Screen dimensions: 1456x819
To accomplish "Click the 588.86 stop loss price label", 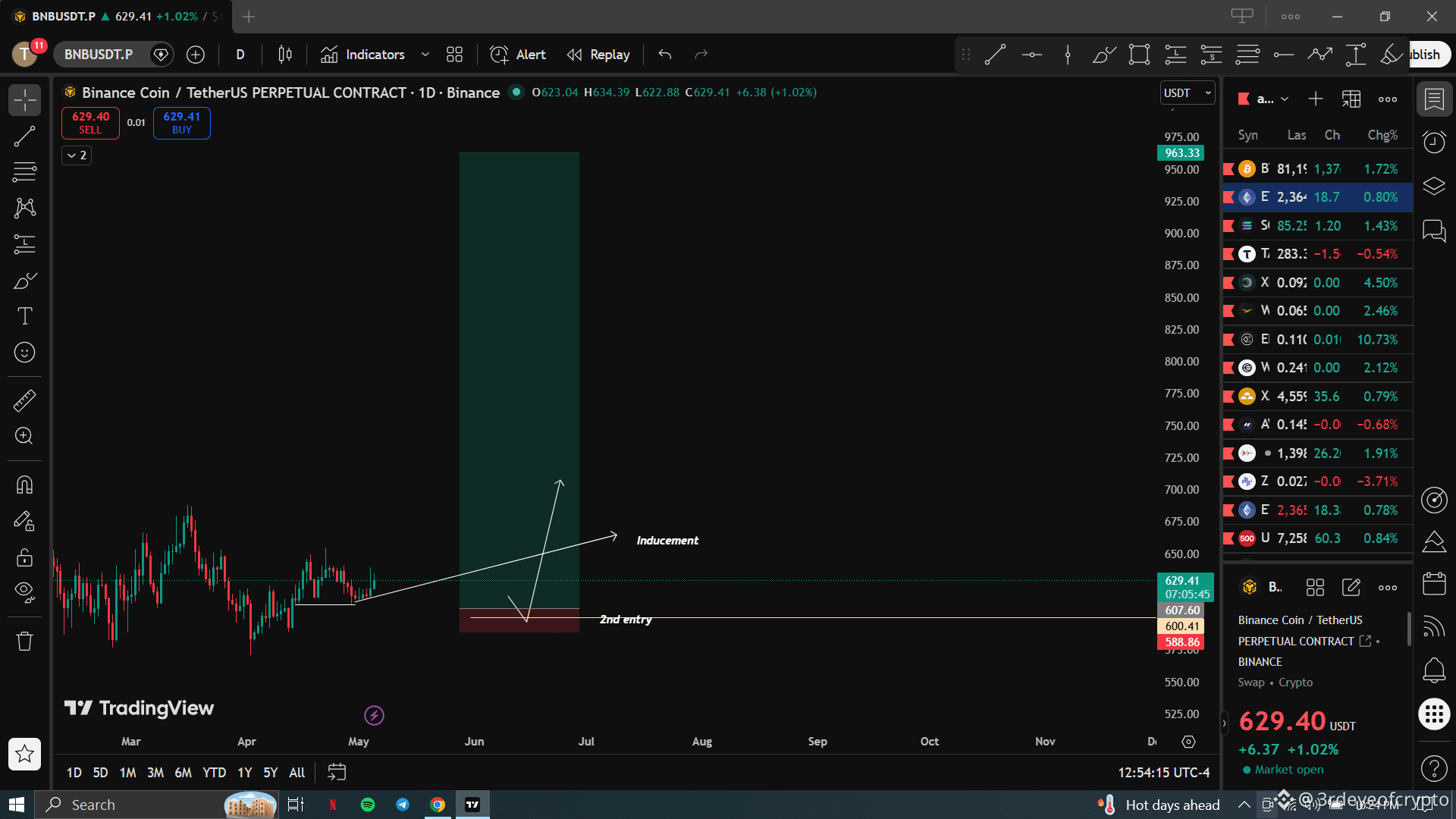I will click(x=1181, y=642).
